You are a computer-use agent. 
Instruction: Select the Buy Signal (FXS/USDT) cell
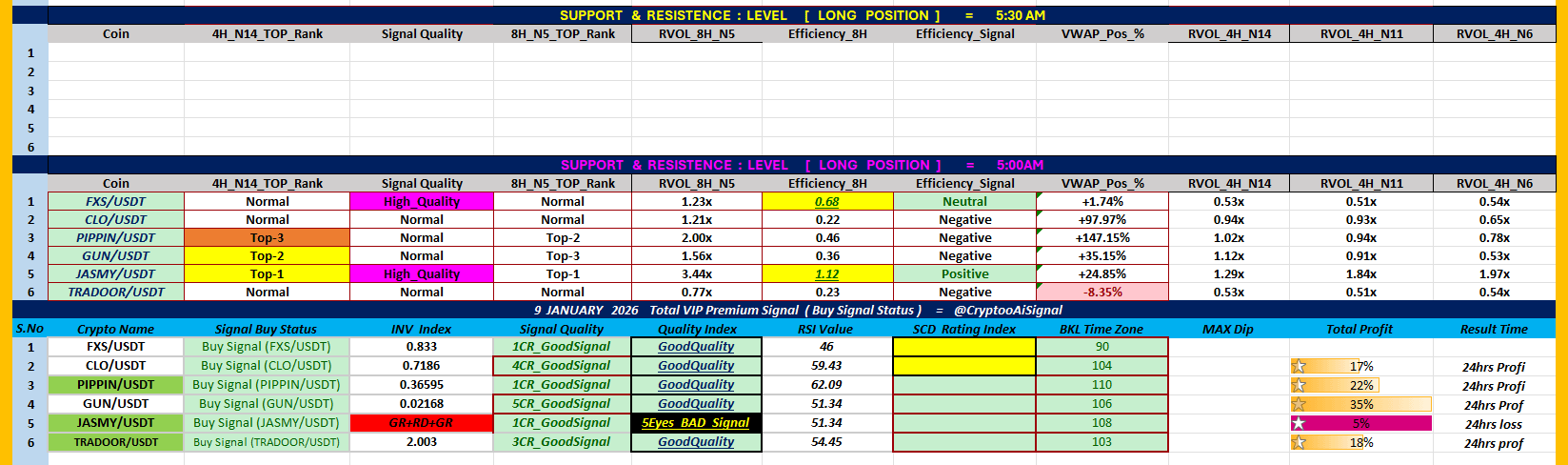coord(267,347)
